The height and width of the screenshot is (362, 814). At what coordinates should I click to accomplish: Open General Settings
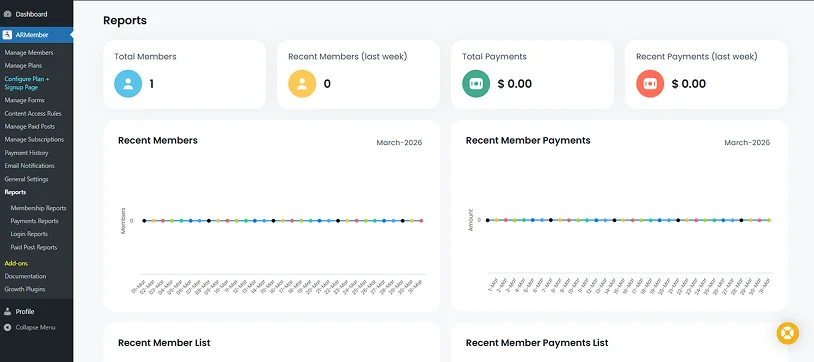tap(26, 179)
